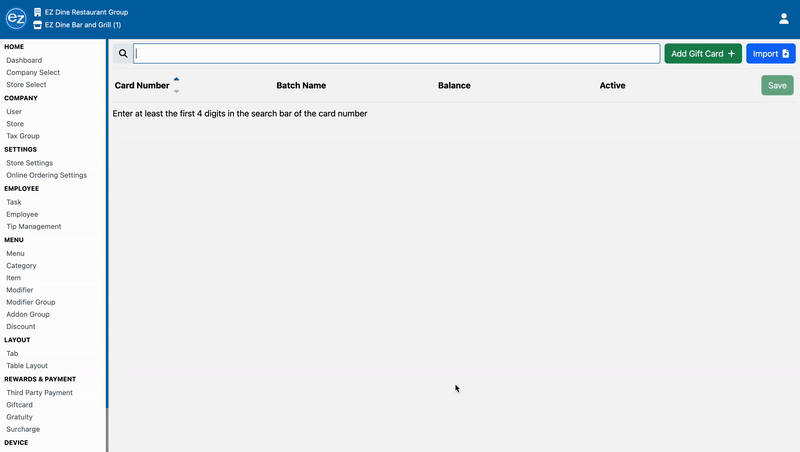Viewport: 800px width, 452px height.
Task: Open Tip Management in sidebar
Action: point(34,227)
